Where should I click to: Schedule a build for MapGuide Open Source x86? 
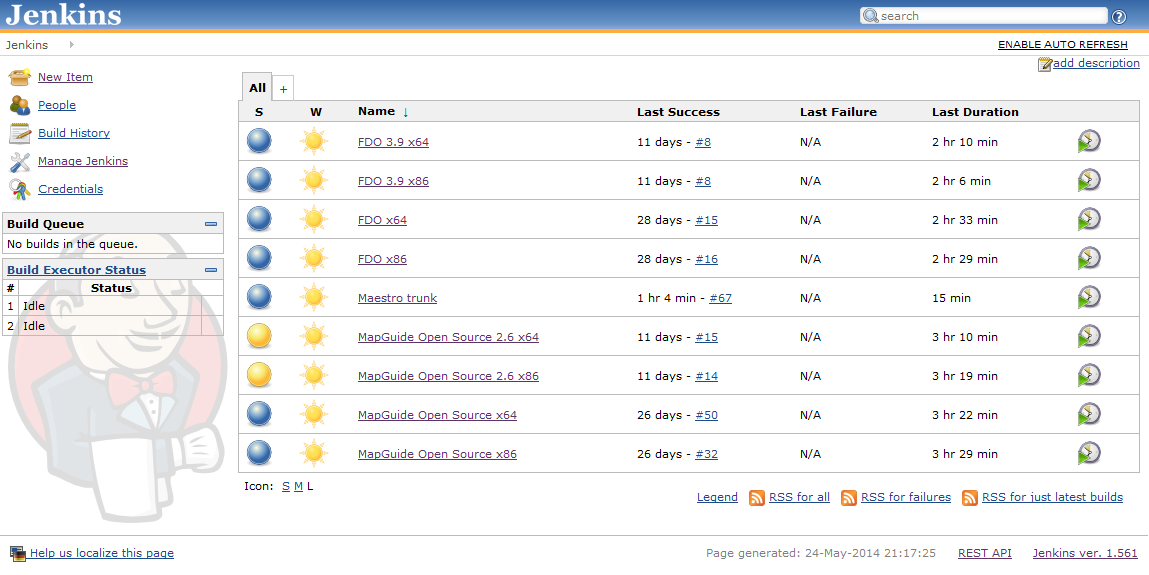pyautogui.click(x=1089, y=453)
